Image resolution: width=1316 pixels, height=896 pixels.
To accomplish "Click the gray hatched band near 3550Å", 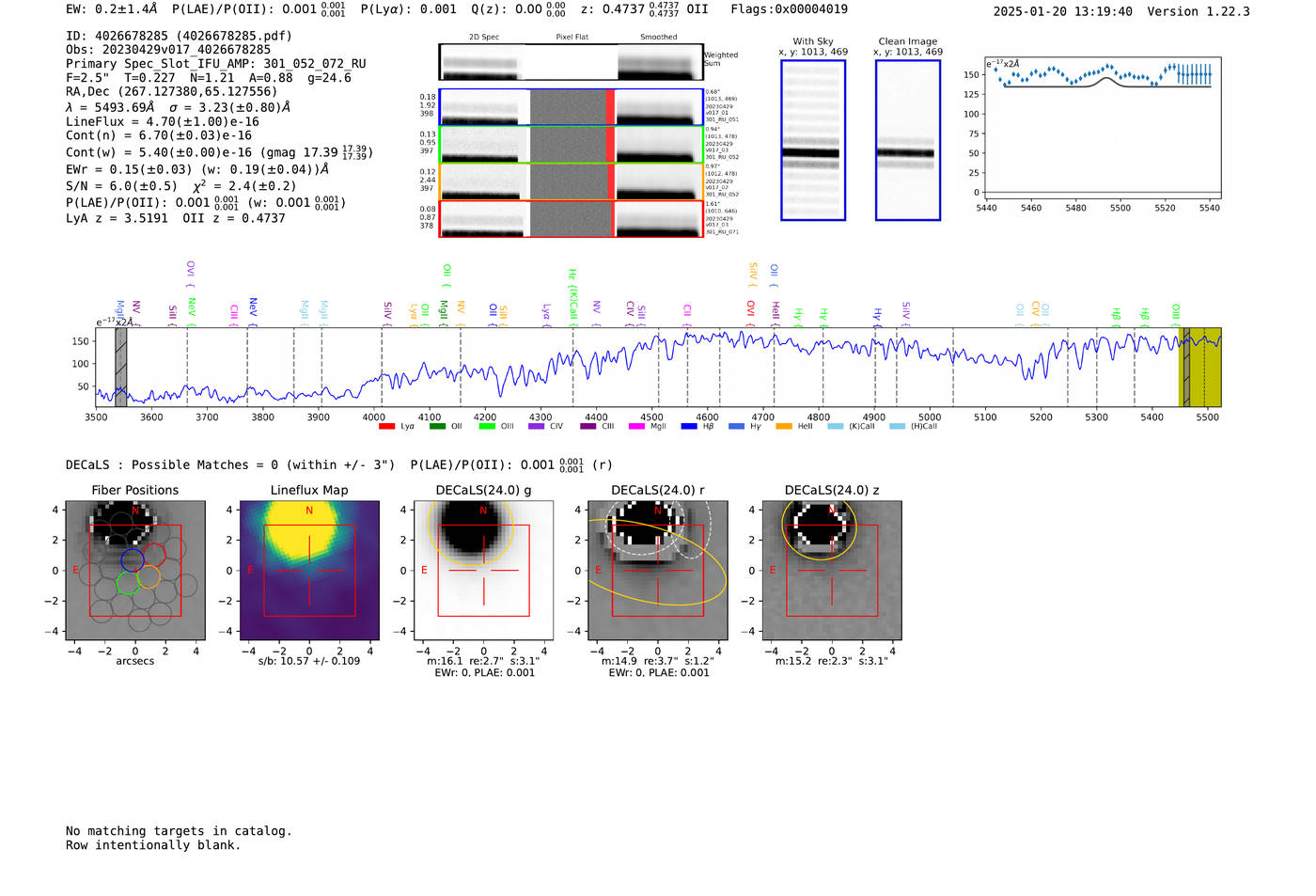I will [x=120, y=368].
